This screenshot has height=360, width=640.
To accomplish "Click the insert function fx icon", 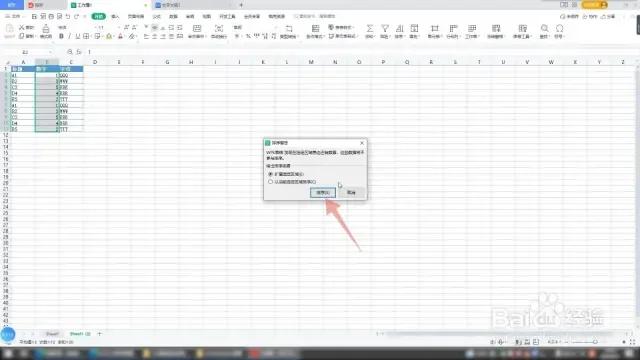I will 79,52.
